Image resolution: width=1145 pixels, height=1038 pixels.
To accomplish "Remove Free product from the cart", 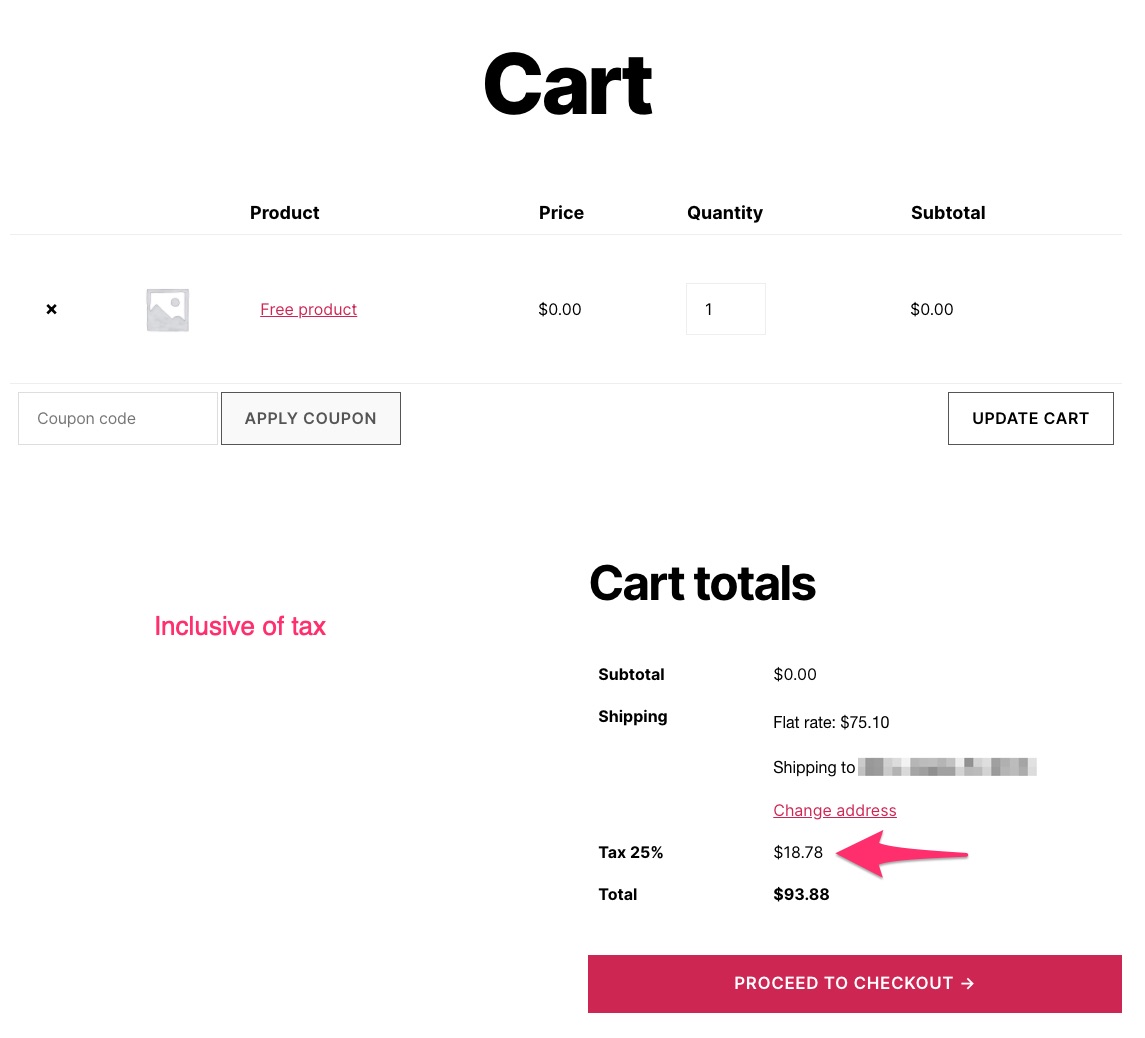I will [51, 309].
